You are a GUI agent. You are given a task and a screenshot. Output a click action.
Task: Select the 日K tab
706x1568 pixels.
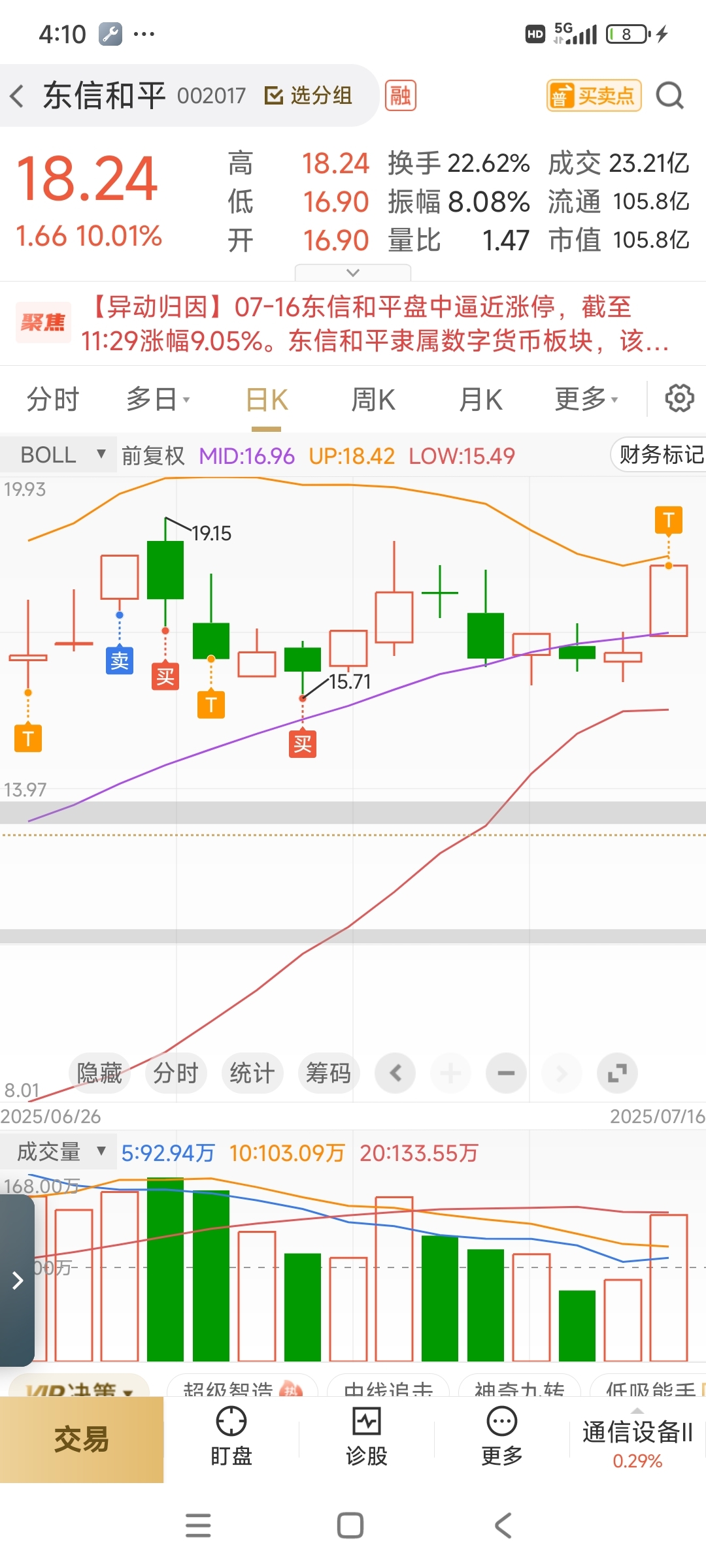[x=267, y=399]
